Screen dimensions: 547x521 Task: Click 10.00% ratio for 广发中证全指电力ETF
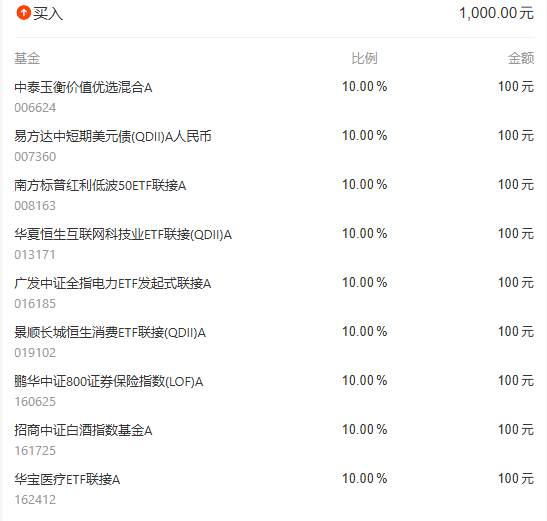[x=365, y=283]
